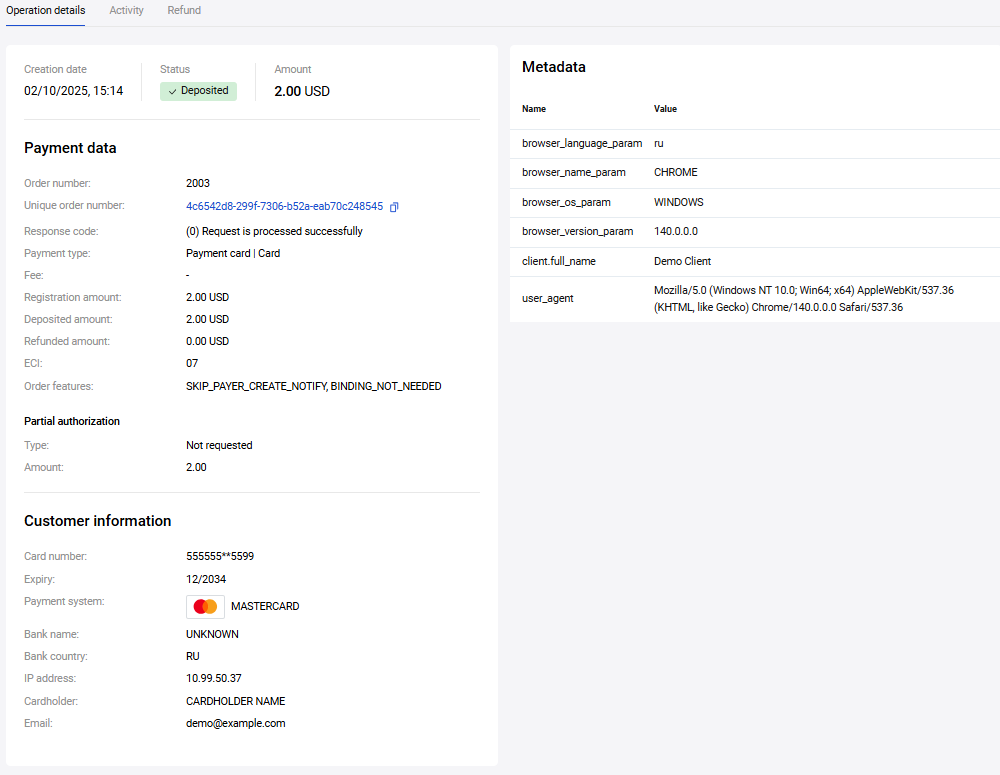Select the Operation details tab
Screen dimensions: 1000x775
pyautogui.click(x=45, y=10)
